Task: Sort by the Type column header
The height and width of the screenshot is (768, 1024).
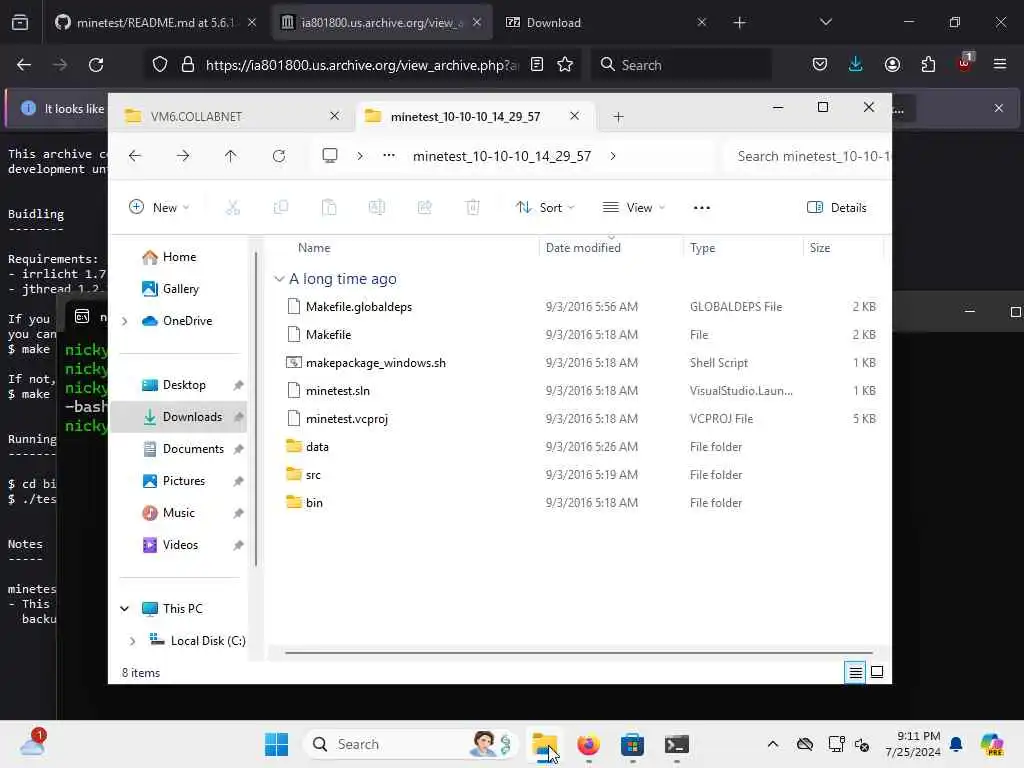Action: 703,248
